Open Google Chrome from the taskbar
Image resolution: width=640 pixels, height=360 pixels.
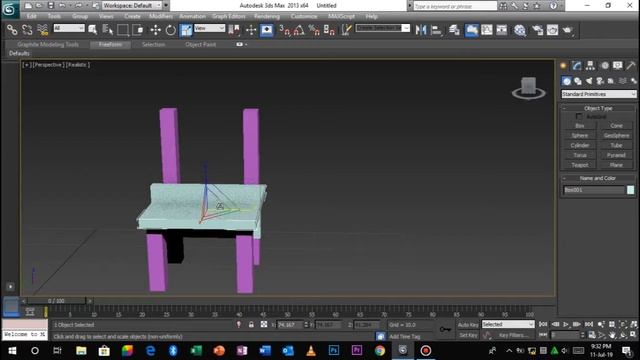(x=380, y=351)
